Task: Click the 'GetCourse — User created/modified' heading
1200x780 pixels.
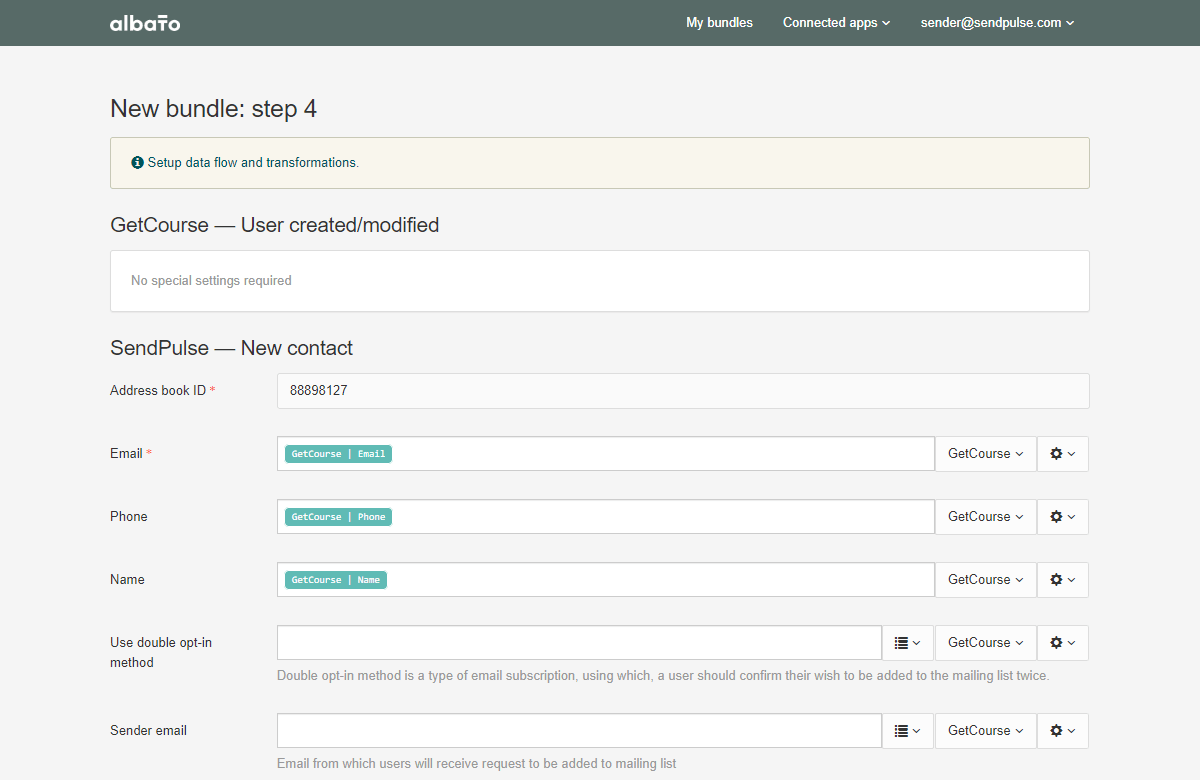Action: click(x=275, y=225)
